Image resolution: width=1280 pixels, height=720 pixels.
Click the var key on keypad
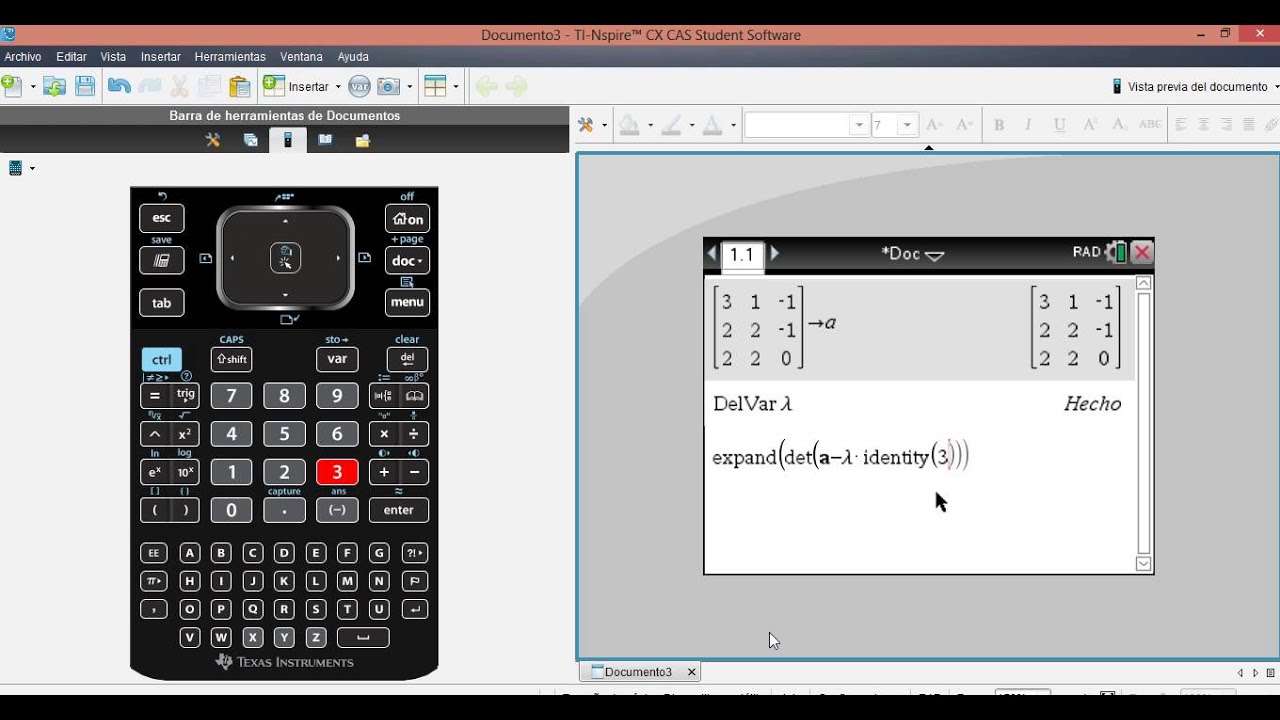tap(337, 360)
